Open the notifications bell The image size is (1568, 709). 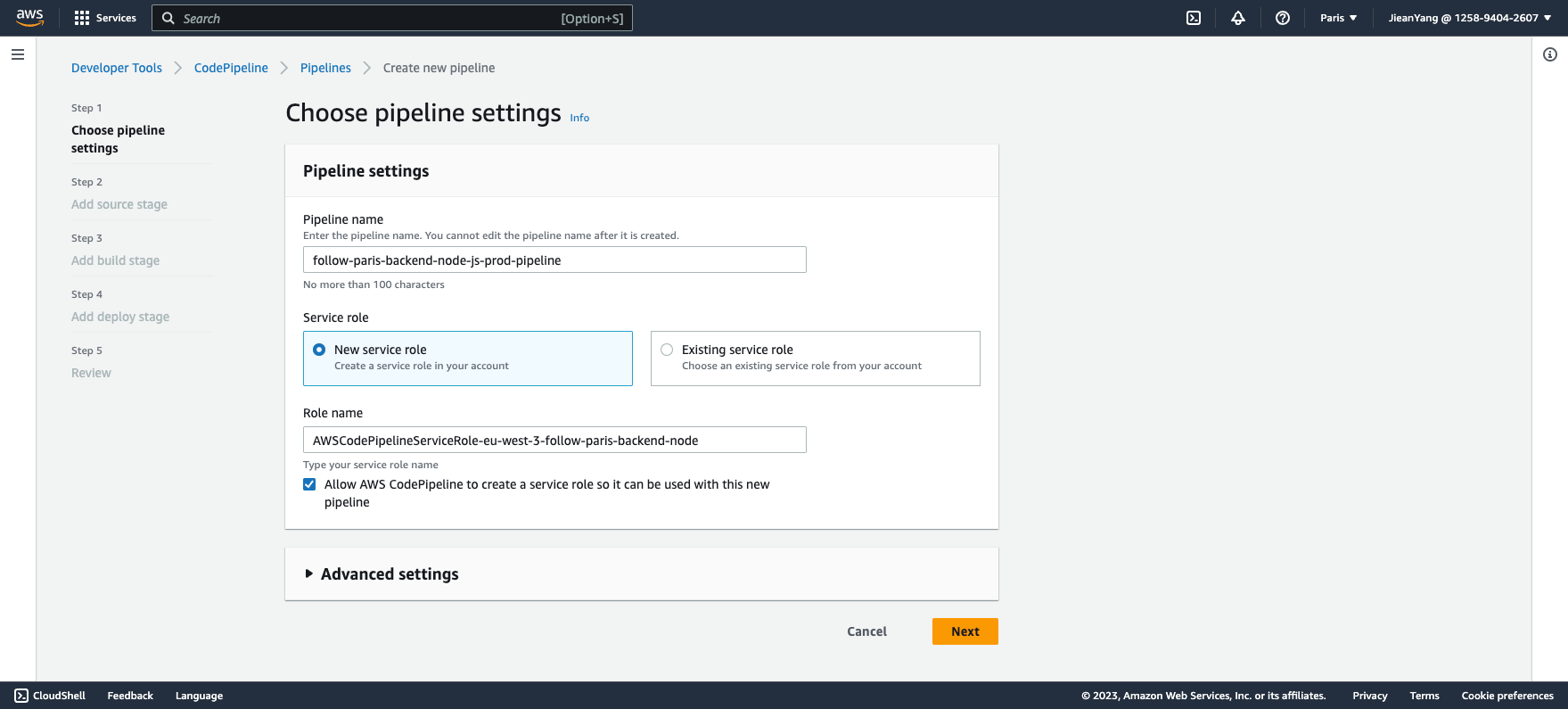pyautogui.click(x=1238, y=18)
